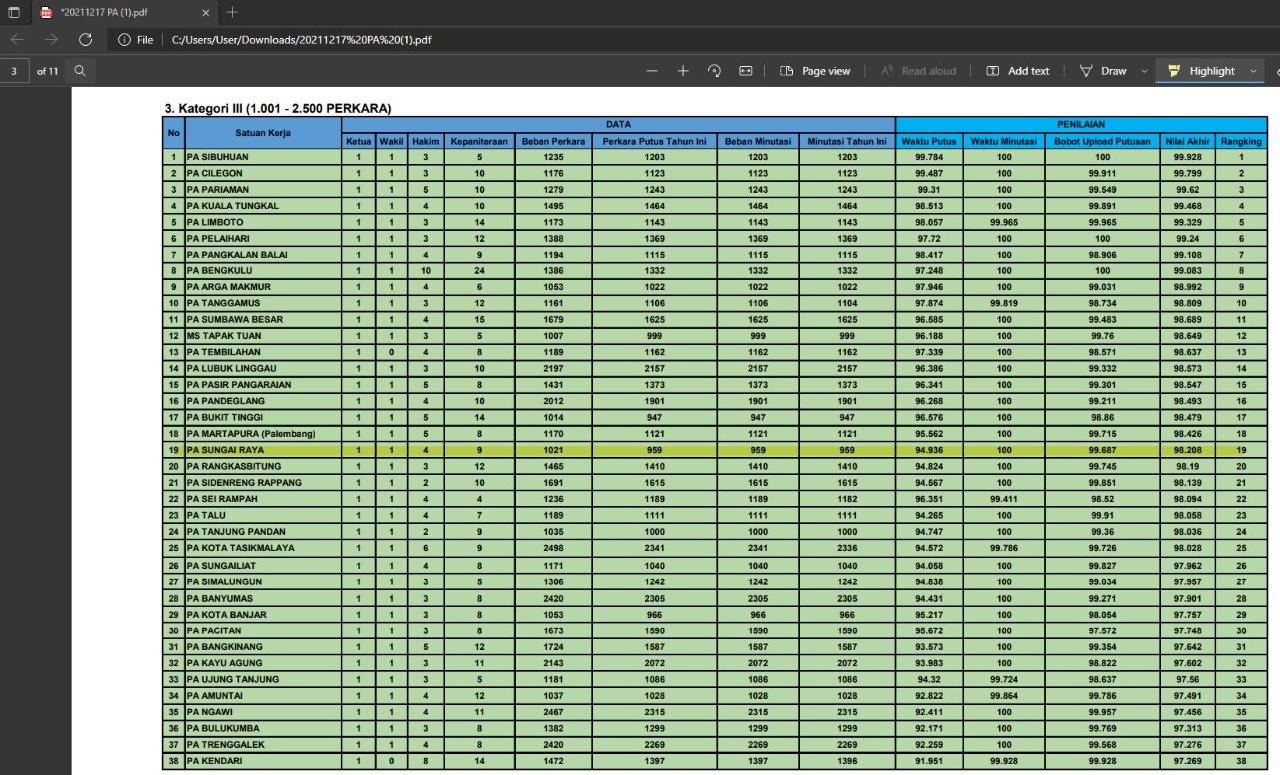Toggle the Draw tool
The height and width of the screenshot is (775, 1280).
[1103, 71]
